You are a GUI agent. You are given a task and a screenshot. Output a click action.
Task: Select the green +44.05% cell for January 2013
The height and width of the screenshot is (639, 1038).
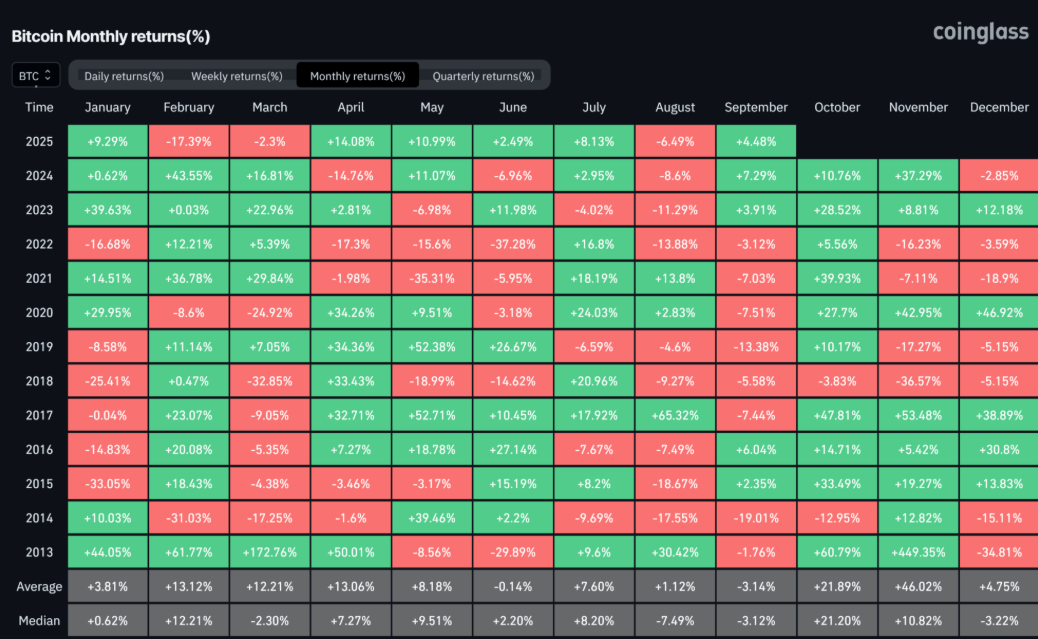(107, 551)
